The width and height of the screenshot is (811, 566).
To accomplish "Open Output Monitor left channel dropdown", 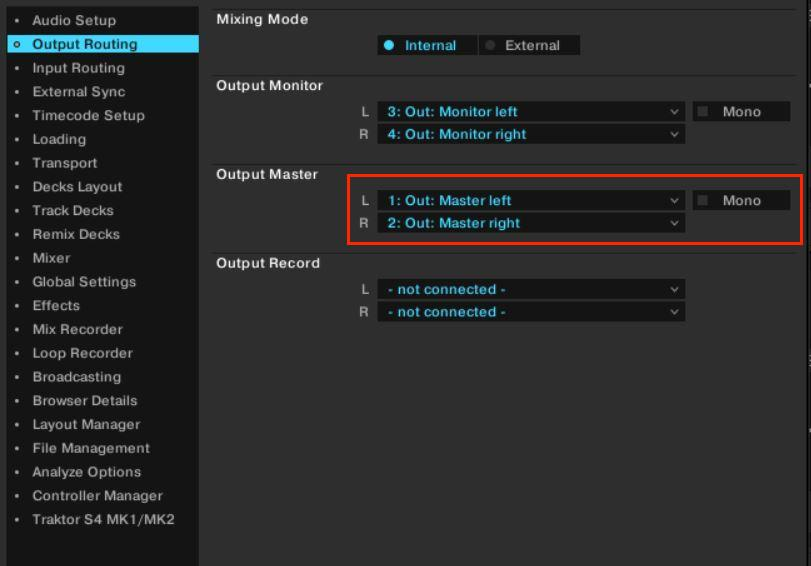I will click(x=531, y=112).
